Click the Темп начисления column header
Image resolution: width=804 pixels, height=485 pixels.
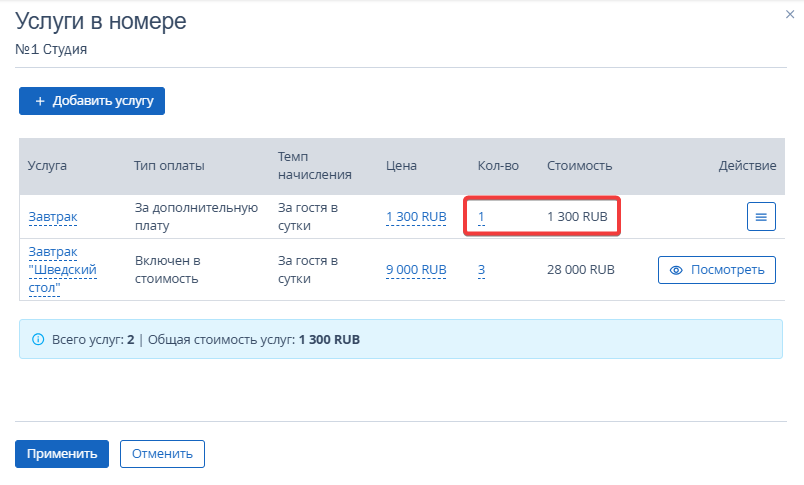click(314, 166)
